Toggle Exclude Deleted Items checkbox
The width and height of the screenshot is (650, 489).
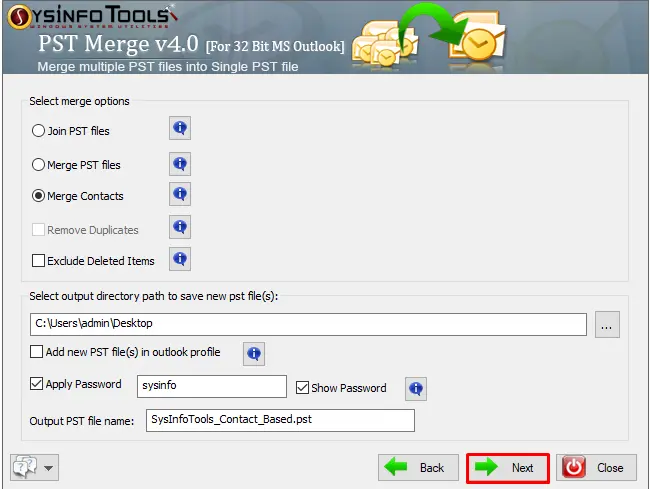pos(39,261)
